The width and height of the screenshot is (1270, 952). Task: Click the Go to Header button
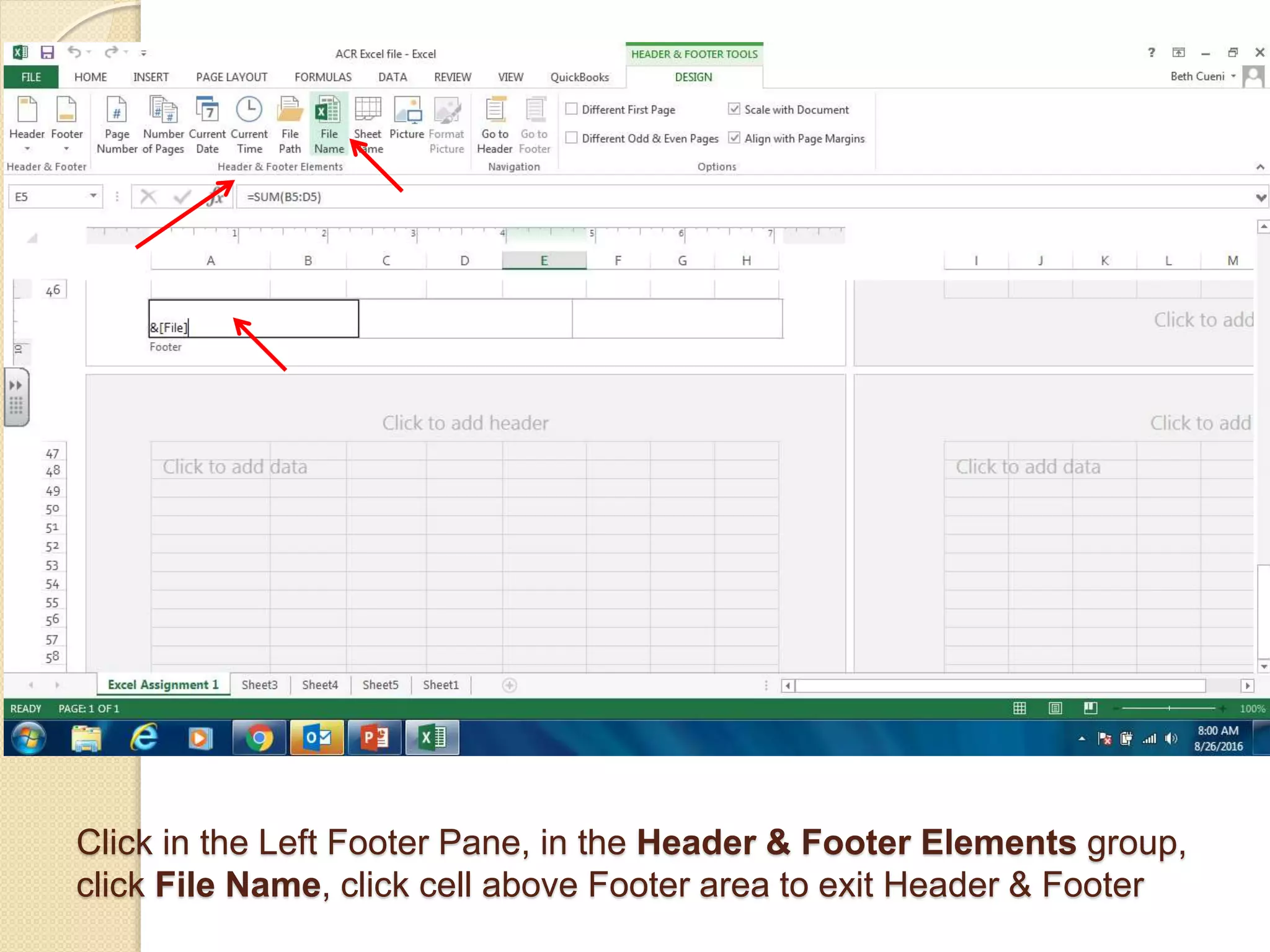pyautogui.click(x=495, y=125)
